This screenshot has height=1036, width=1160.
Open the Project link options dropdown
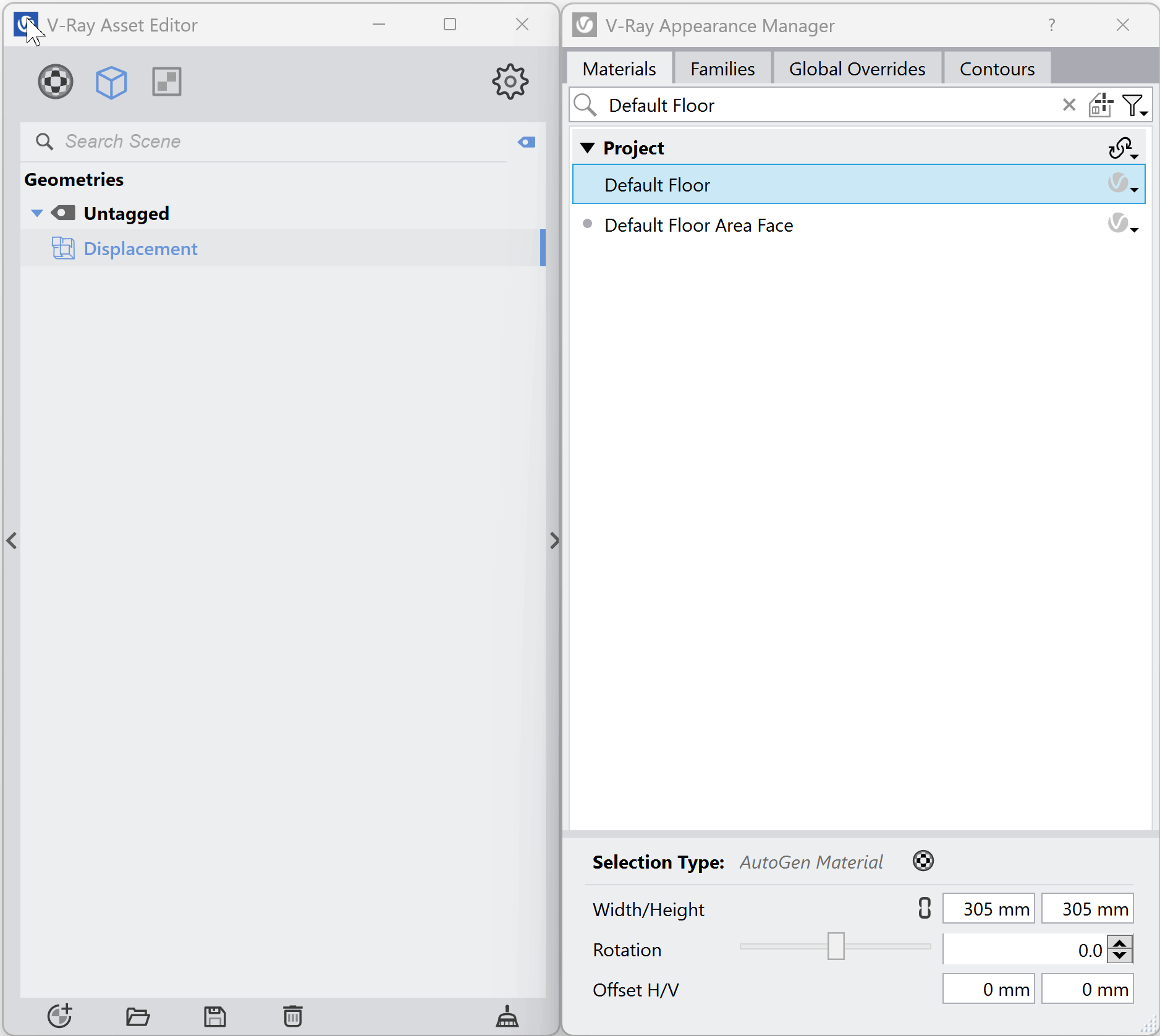1124,148
